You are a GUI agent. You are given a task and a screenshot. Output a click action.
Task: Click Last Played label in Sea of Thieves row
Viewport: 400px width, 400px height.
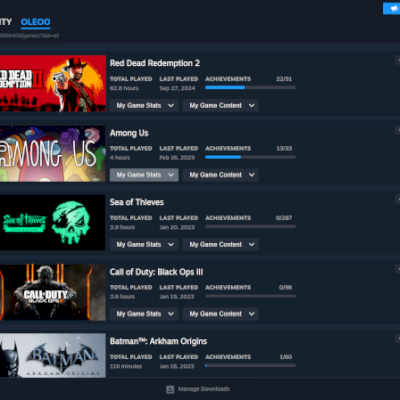tap(179, 218)
